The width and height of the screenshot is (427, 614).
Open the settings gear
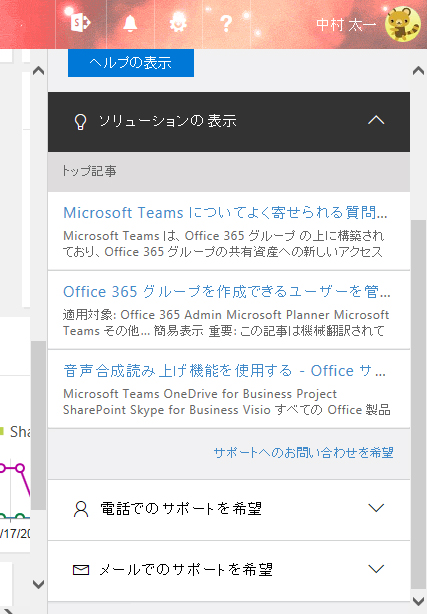[178, 23]
